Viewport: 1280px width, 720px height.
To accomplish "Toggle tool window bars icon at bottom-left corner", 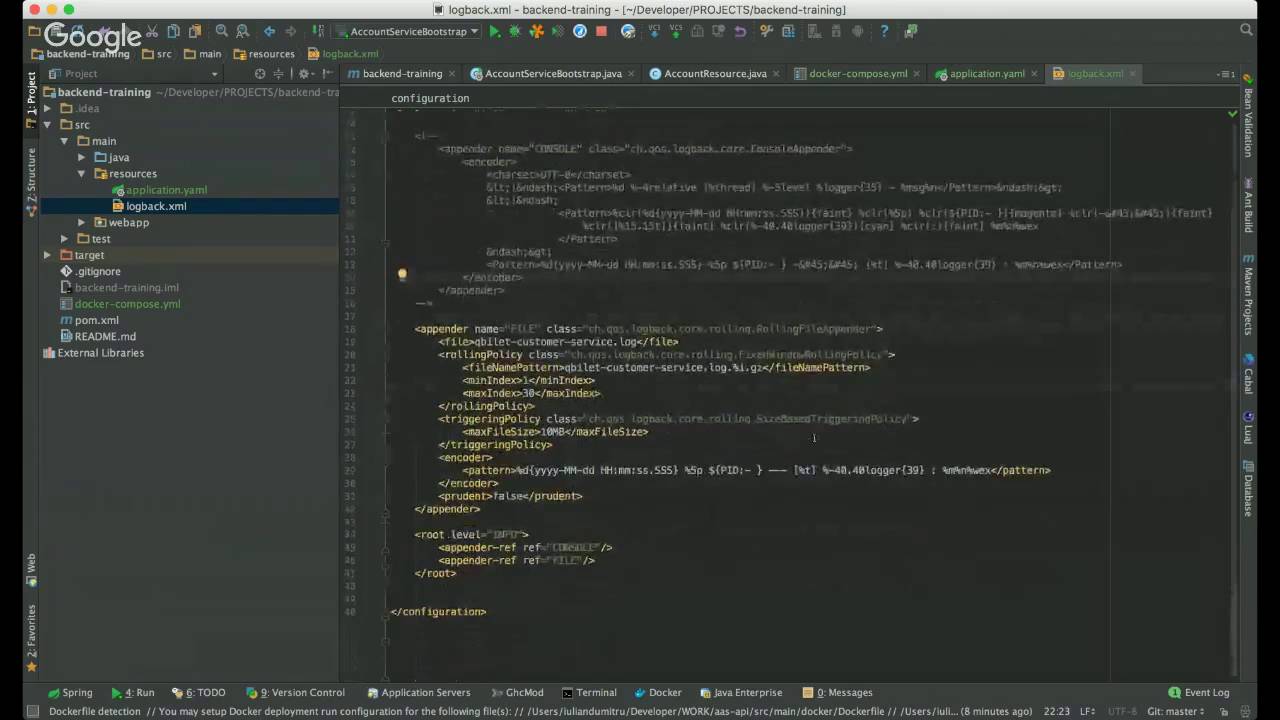I will [32, 712].
